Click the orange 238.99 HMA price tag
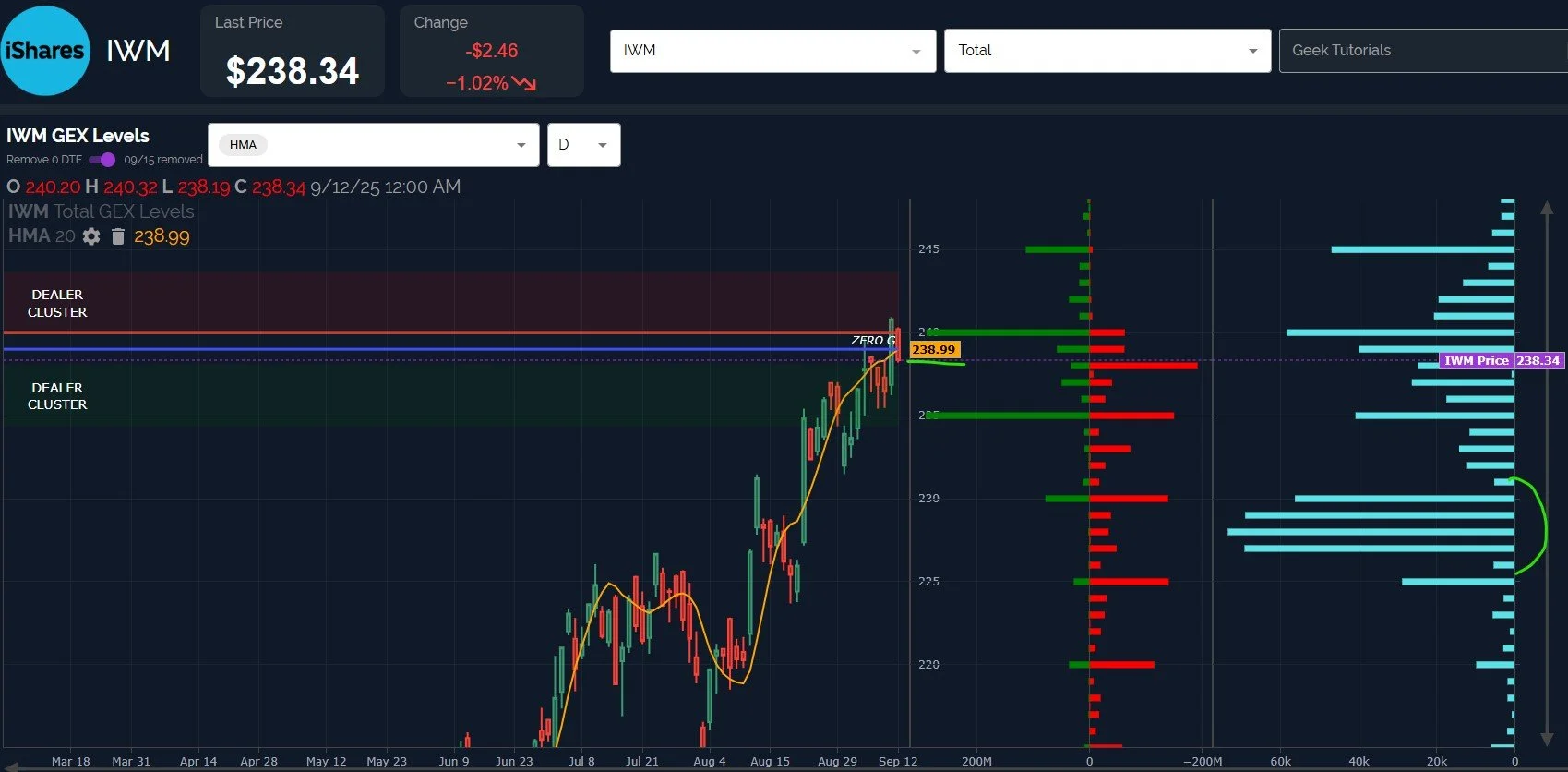The height and width of the screenshot is (772, 1568). pyautogui.click(x=934, y=349)
